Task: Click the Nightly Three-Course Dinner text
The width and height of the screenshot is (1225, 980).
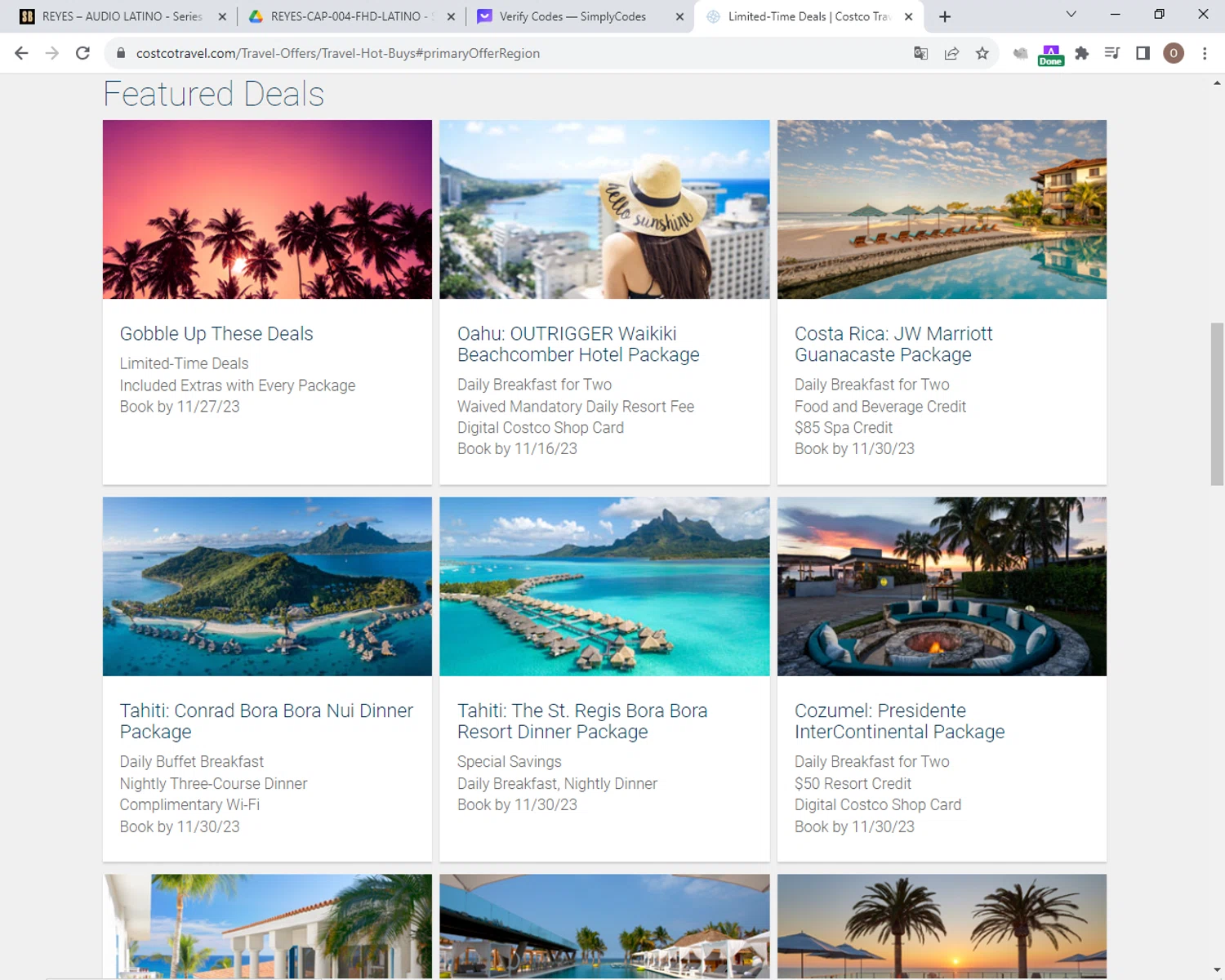Action: coord(213,784)
